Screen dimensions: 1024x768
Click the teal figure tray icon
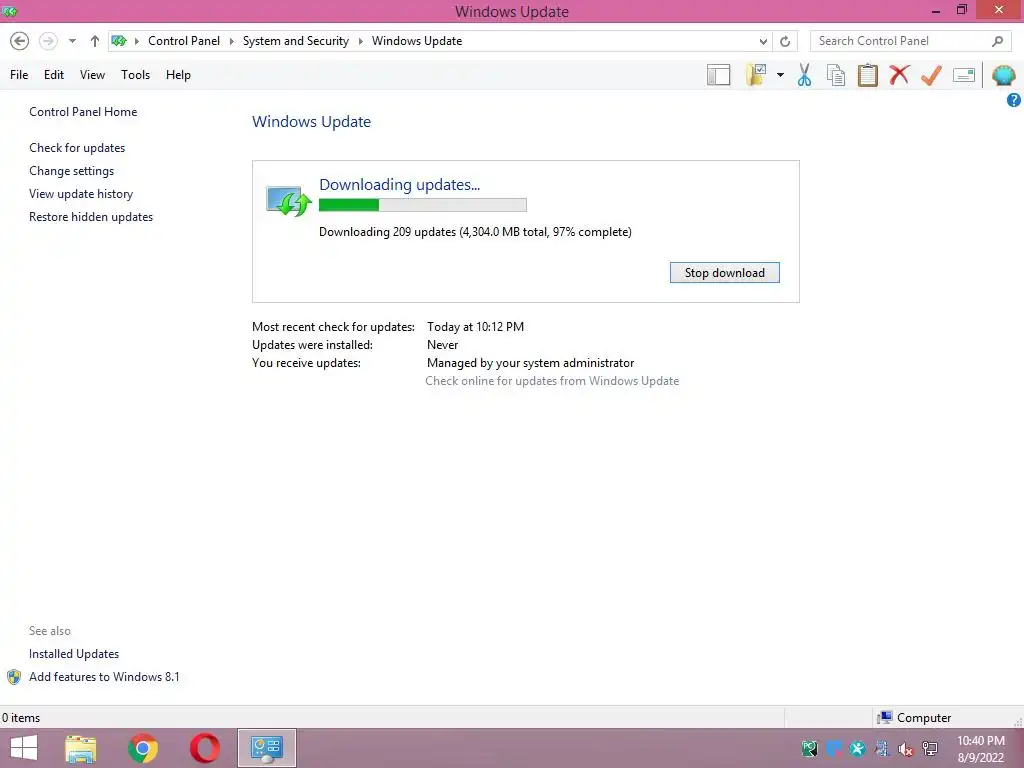(857, 749)
